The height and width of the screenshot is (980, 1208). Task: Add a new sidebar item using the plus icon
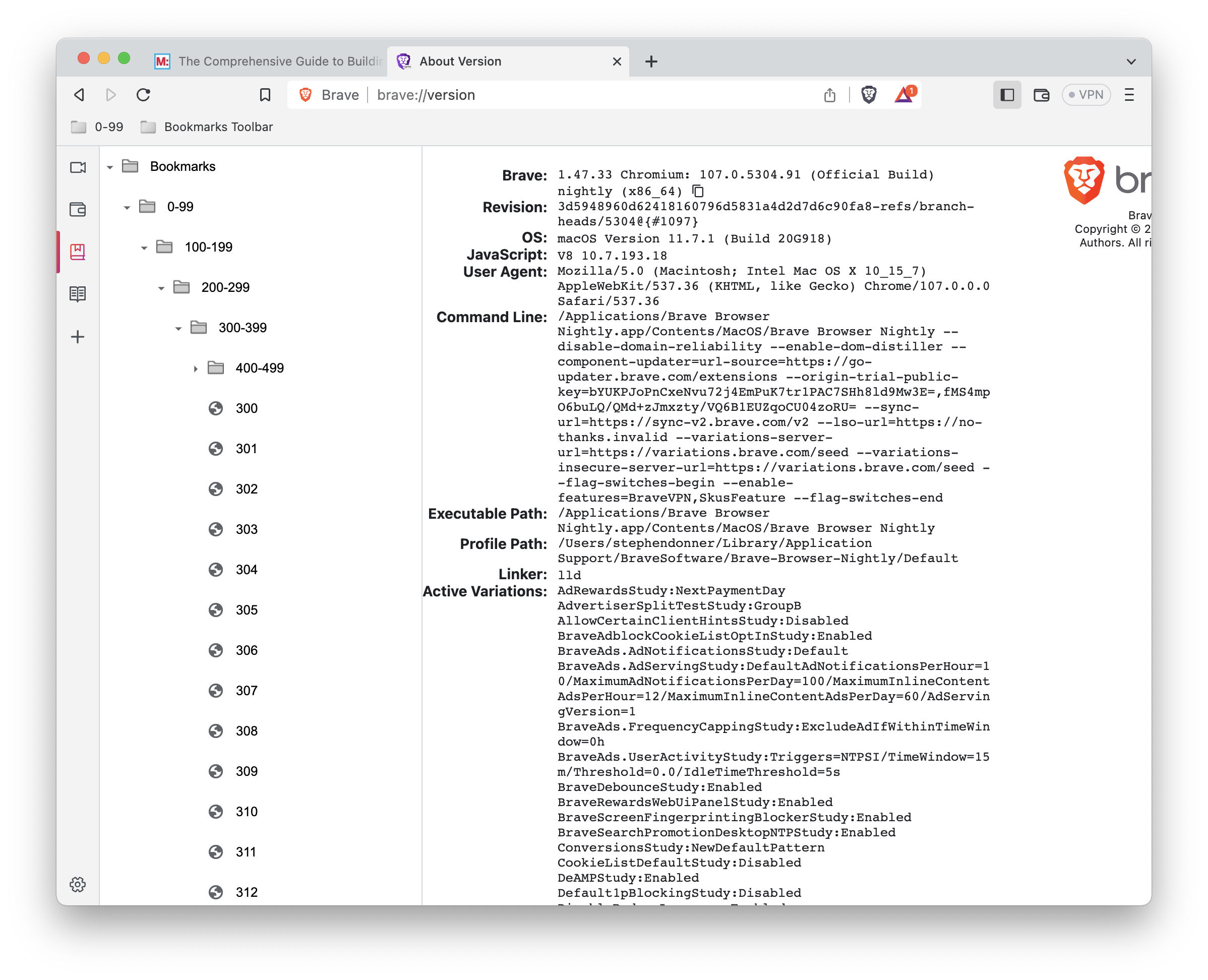coord(78,337)
